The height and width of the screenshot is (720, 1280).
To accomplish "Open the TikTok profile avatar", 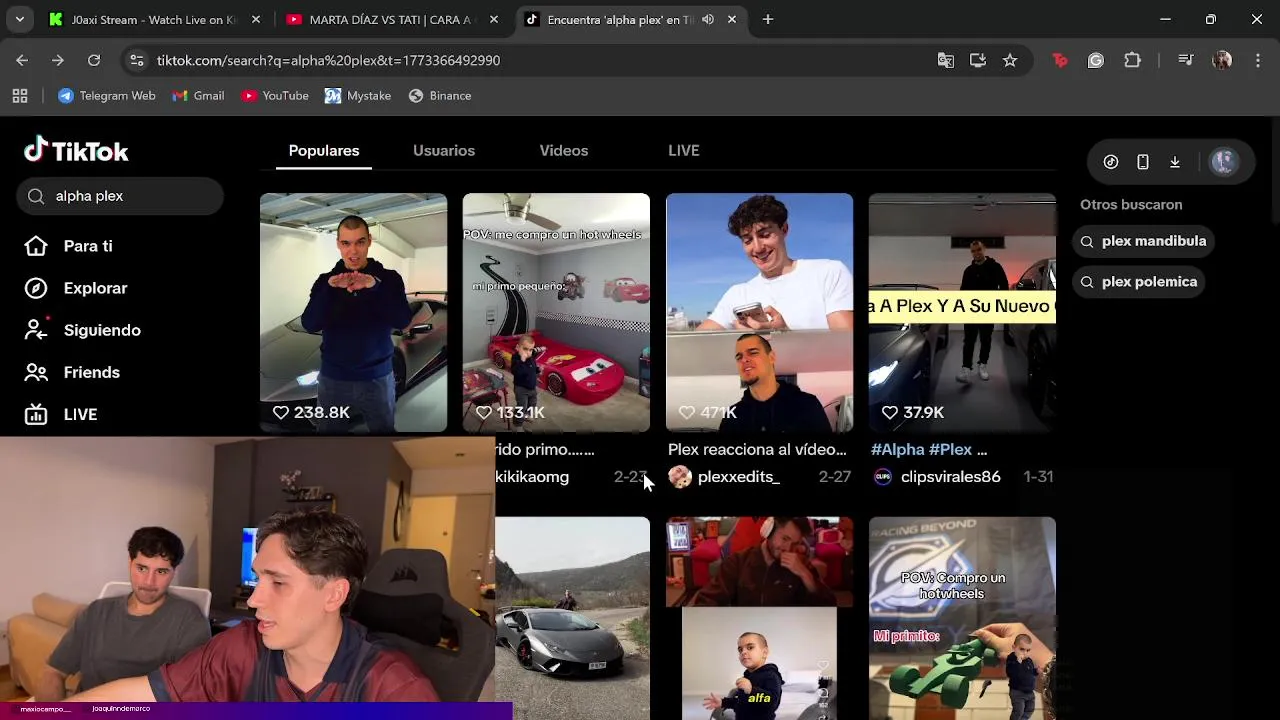I will click(1223, 162).
